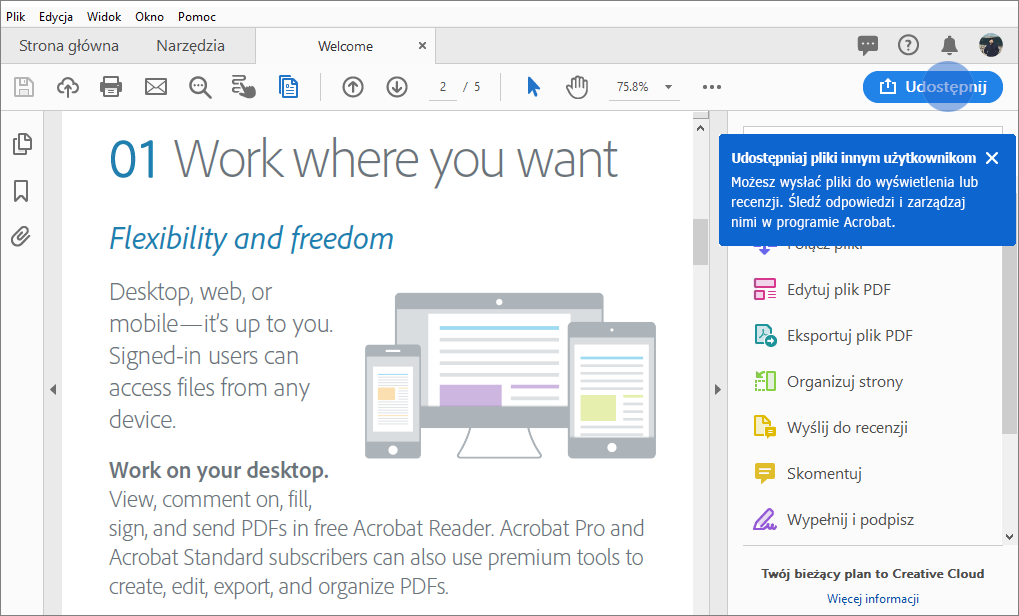Click 'Work on your desktop.' text
The image size is (1019, 616).
pos(219,470)
